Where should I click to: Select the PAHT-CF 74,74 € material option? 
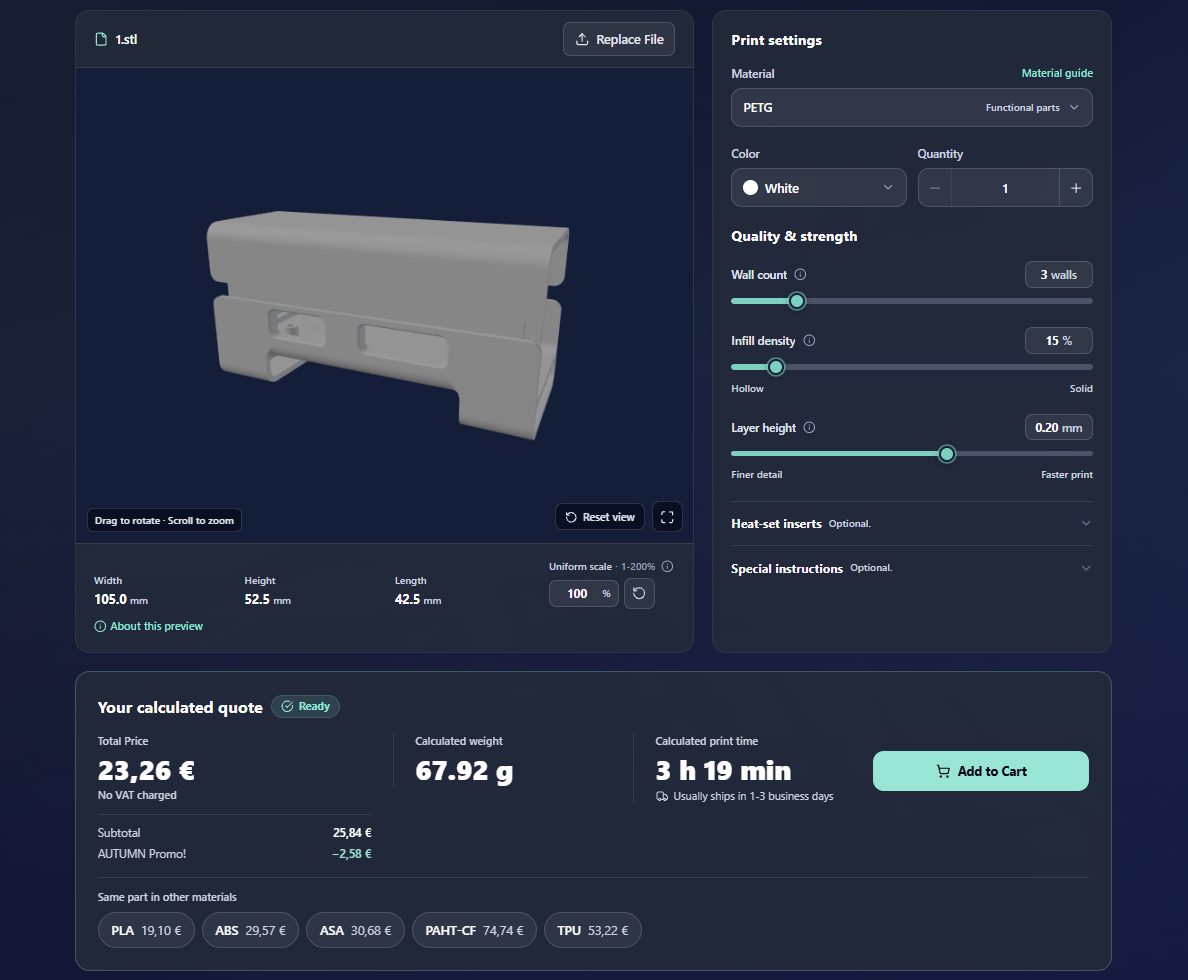point(474,930)
